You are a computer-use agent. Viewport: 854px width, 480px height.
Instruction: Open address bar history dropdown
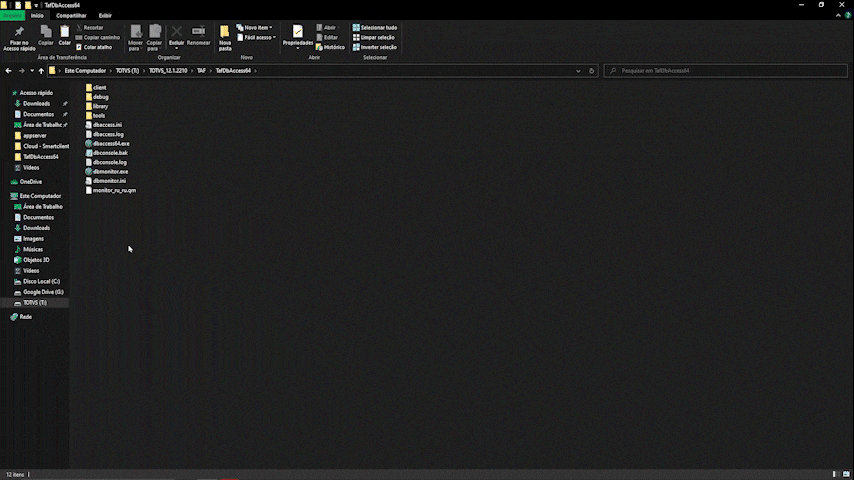(x=578, y=71)
